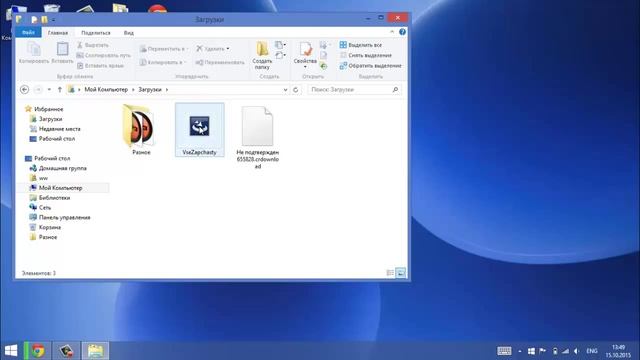Select Сеть in the navigation tree
The image size is (640, 360).
(x=40, y=207)
